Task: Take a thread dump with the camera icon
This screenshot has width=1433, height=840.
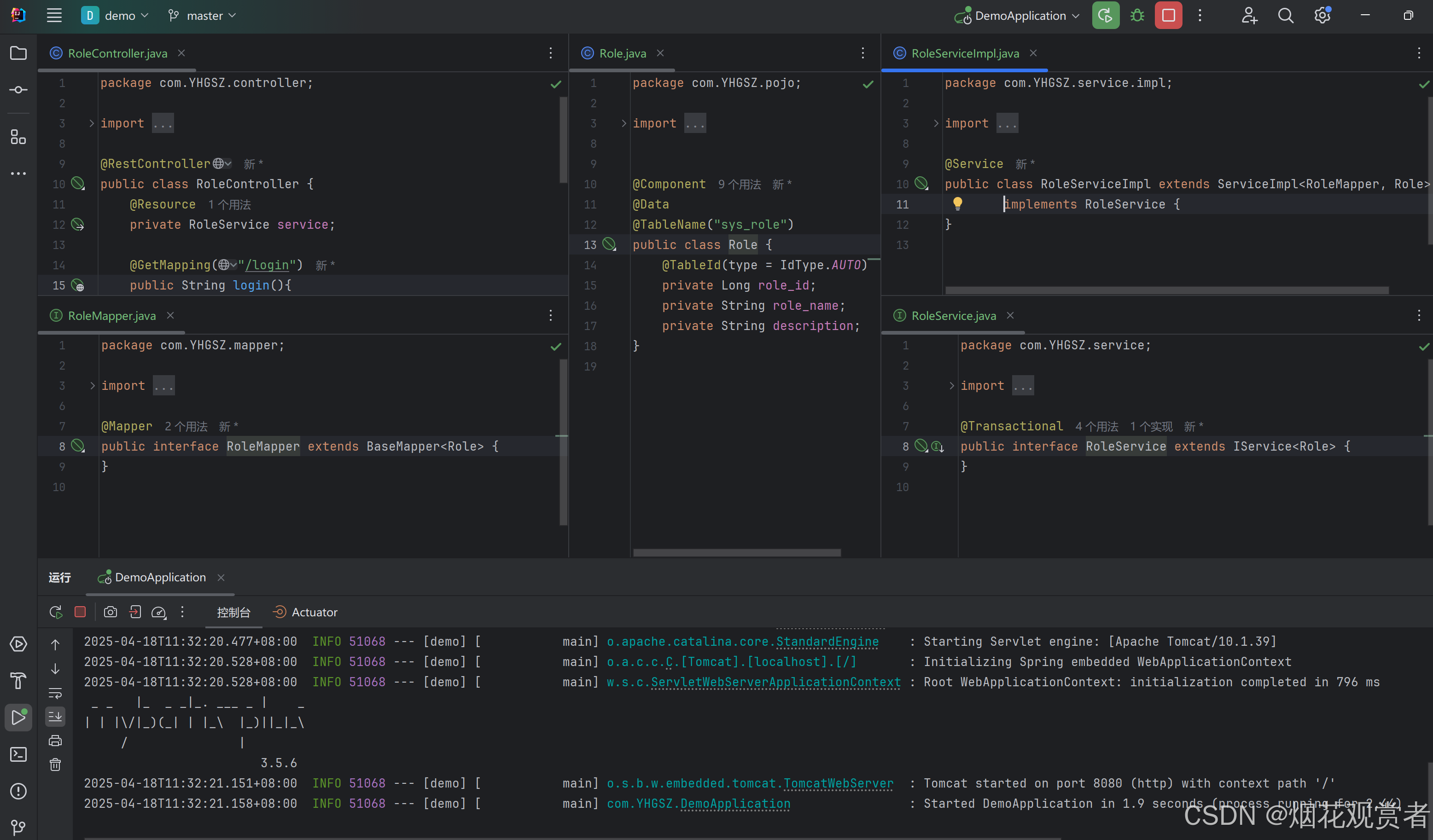Action: [110, 612]
